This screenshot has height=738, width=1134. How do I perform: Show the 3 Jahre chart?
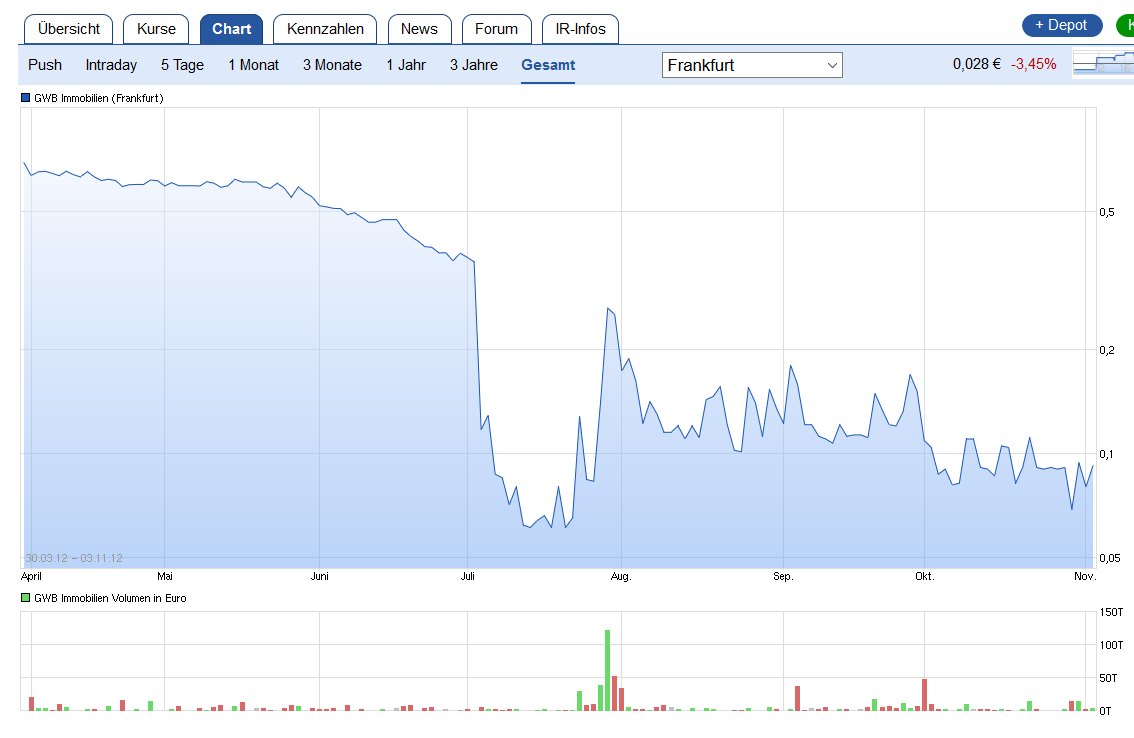coord(473,64)
